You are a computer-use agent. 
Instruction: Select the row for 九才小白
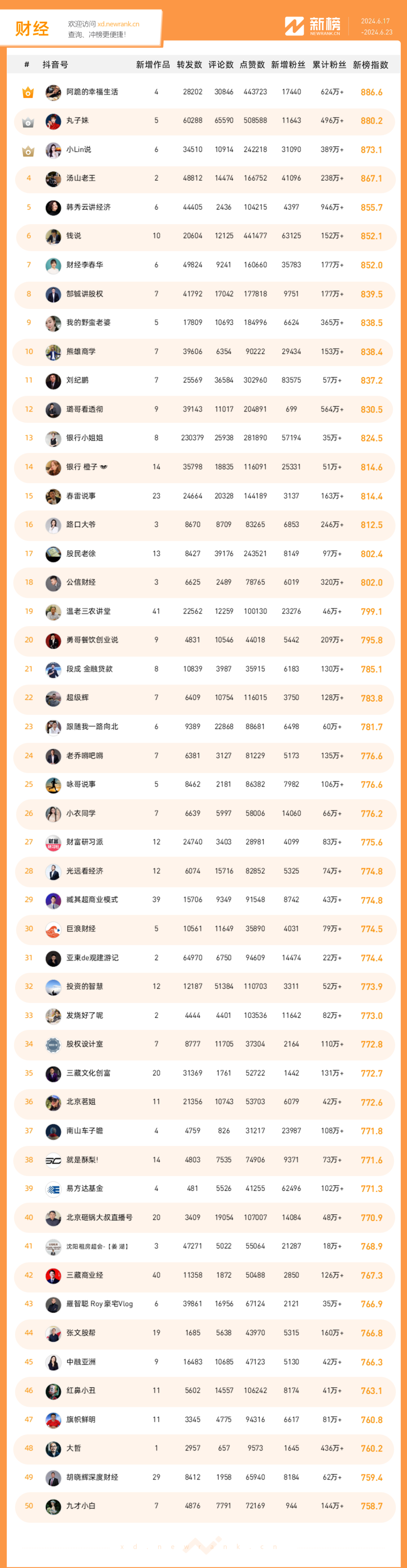pyautogui.click(x=204, y=1506)
